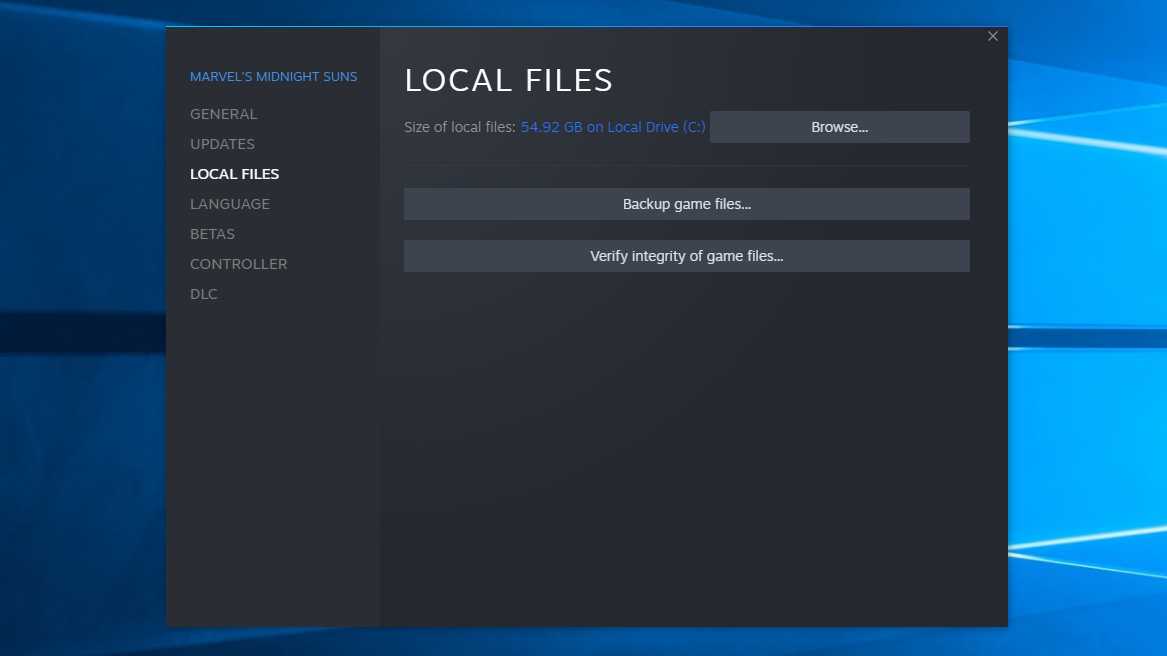Open DLC to manage downloadable content
Viewport: 1167px width, 656px height.
(203, 293)
